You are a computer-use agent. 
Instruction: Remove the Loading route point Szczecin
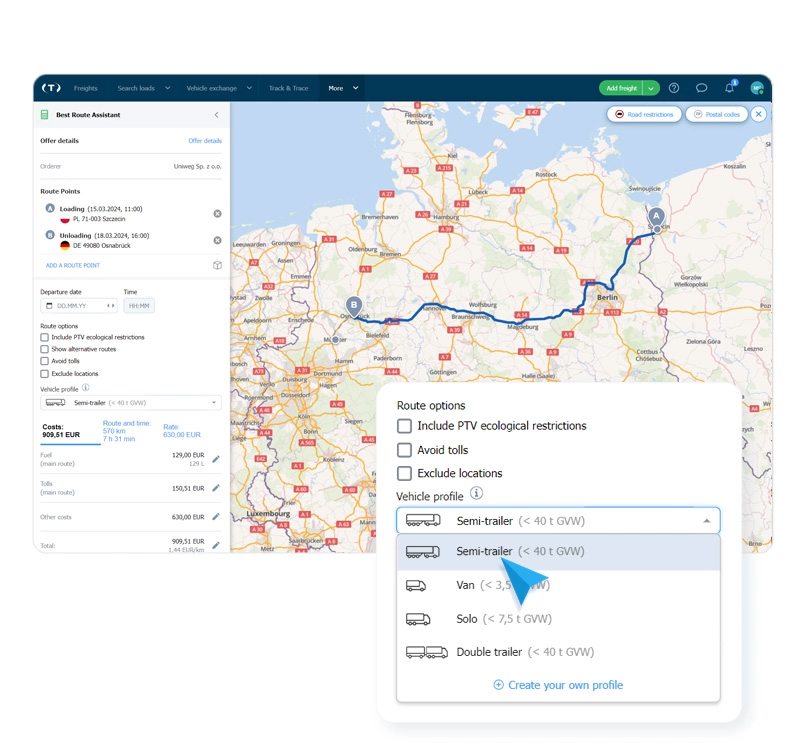point(217,213)
